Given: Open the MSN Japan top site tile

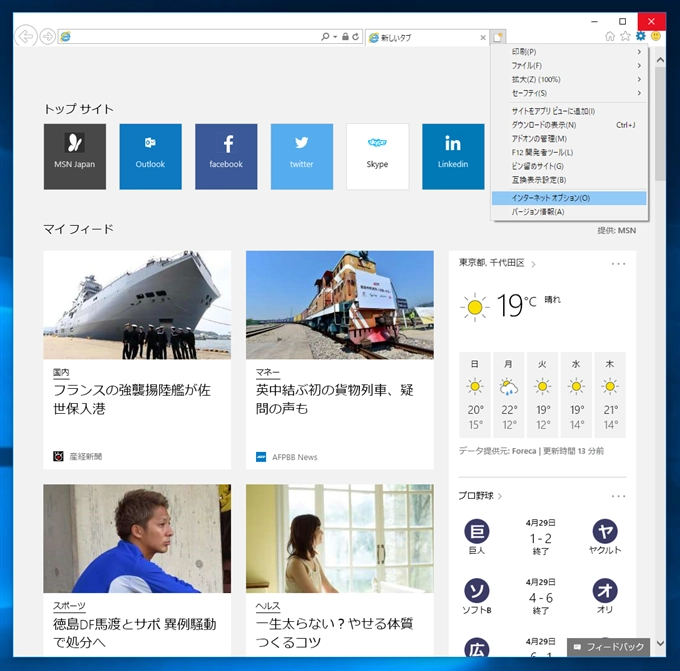Looking at the screenshot, I should click(x=75, y=157).
